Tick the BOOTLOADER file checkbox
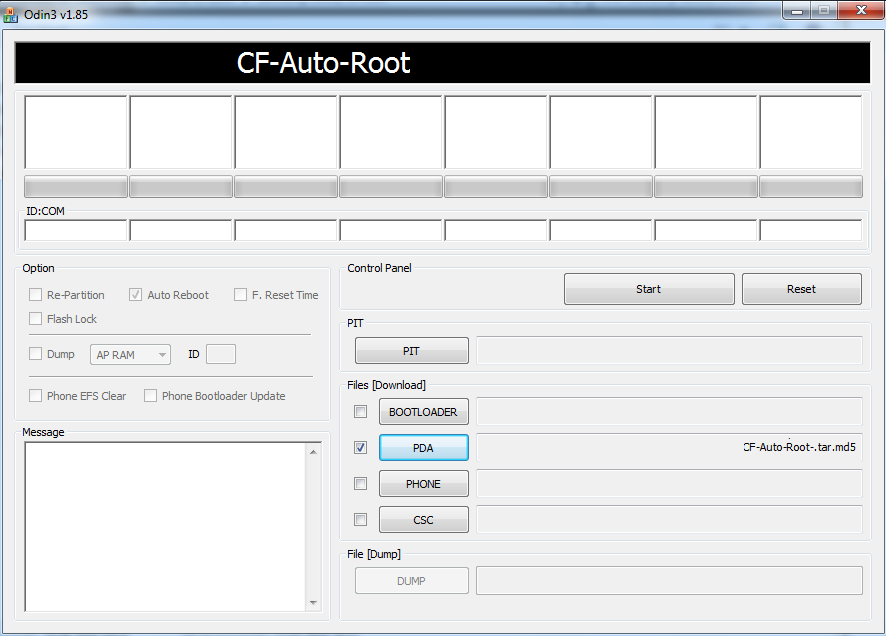Screen dimensions: 886x636 pyautogui.click(x=361, y=412)
